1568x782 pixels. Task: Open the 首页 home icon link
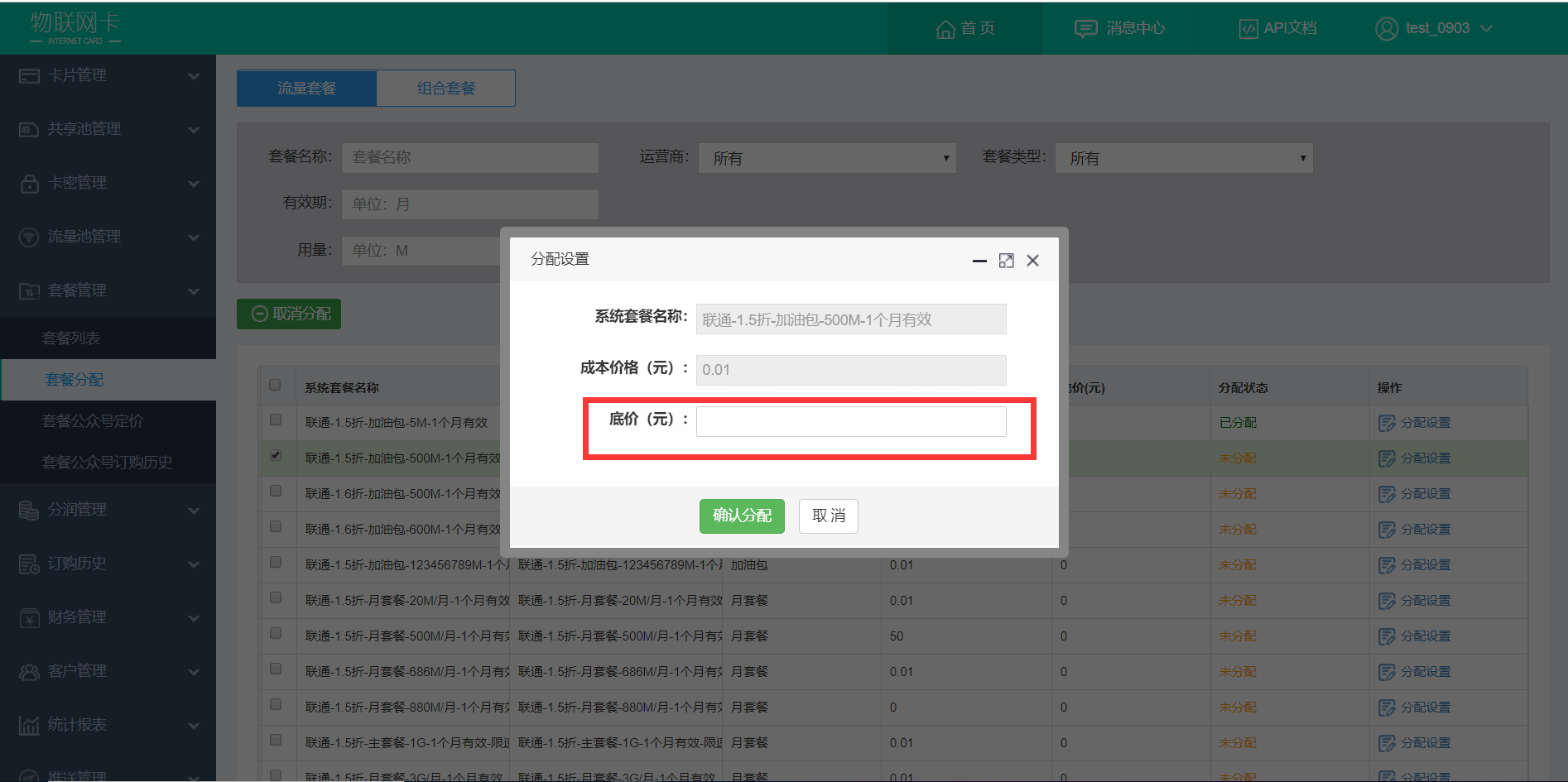945,29
